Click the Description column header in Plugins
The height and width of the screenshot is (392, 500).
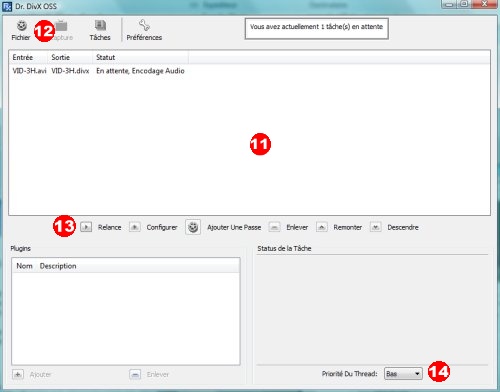(x=58, y=266)
